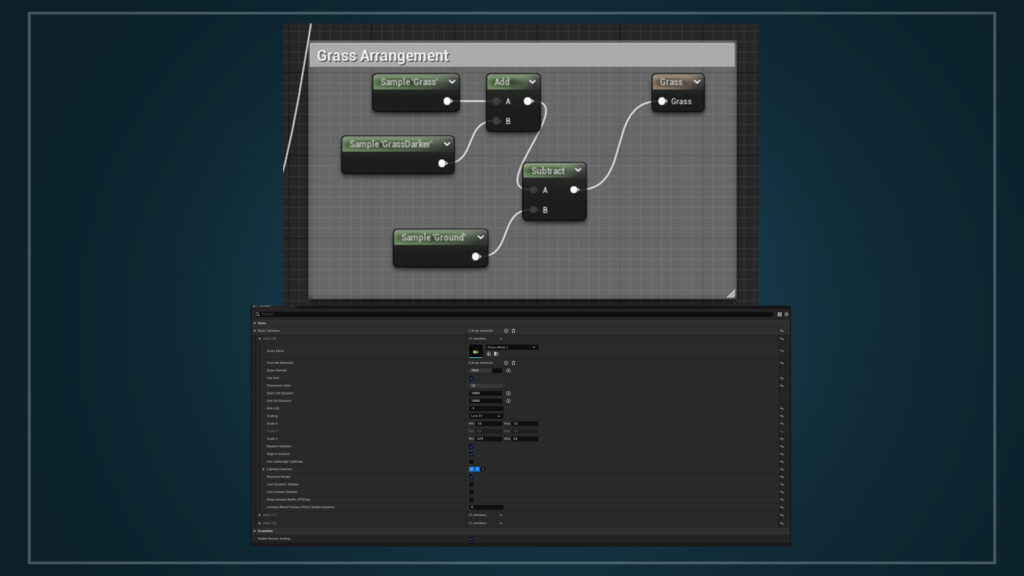Click the Grass output node's input pin
1024x576 pixels.
click(x=662, y=101)
